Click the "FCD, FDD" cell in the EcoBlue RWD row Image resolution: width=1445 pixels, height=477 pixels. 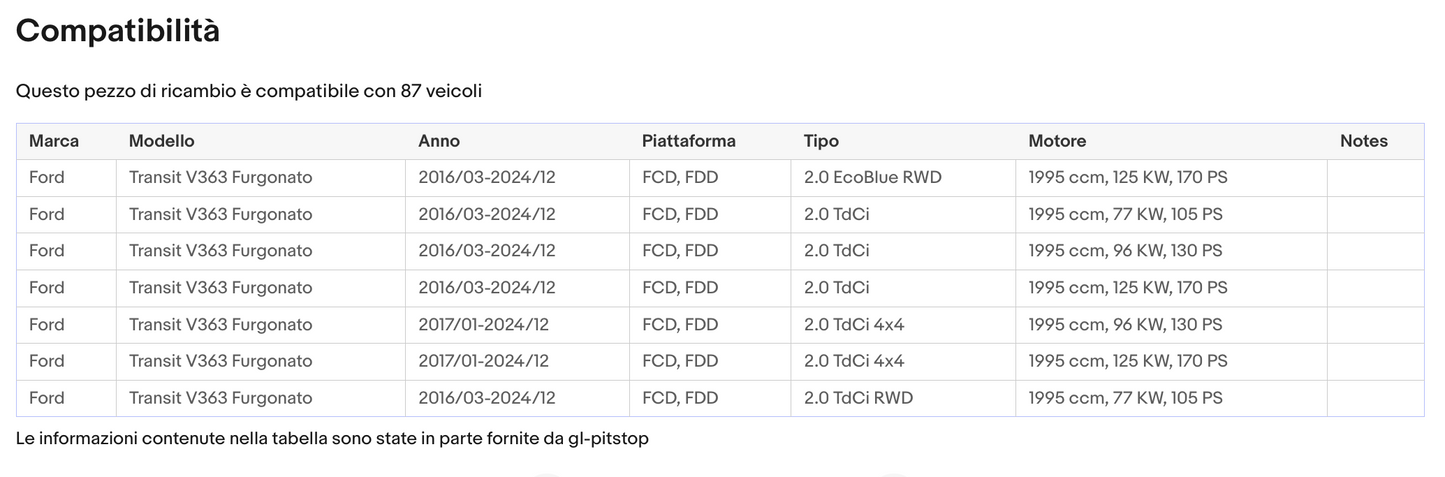(680, 178)
